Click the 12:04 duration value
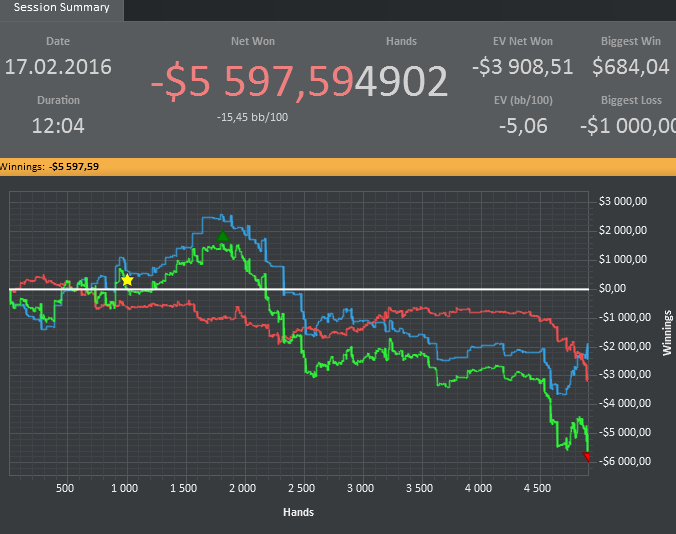The width and height of the screenshot is (676, 534). [58, 126]
